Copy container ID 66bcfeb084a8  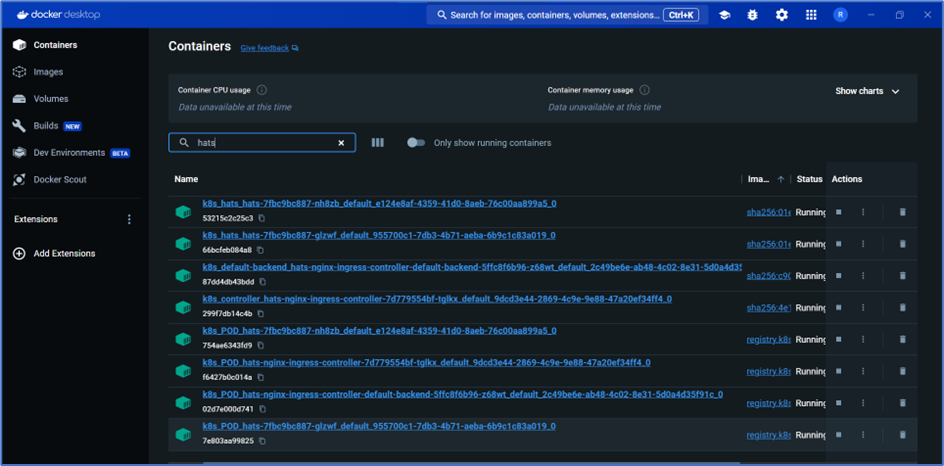[x=260, y=250]
